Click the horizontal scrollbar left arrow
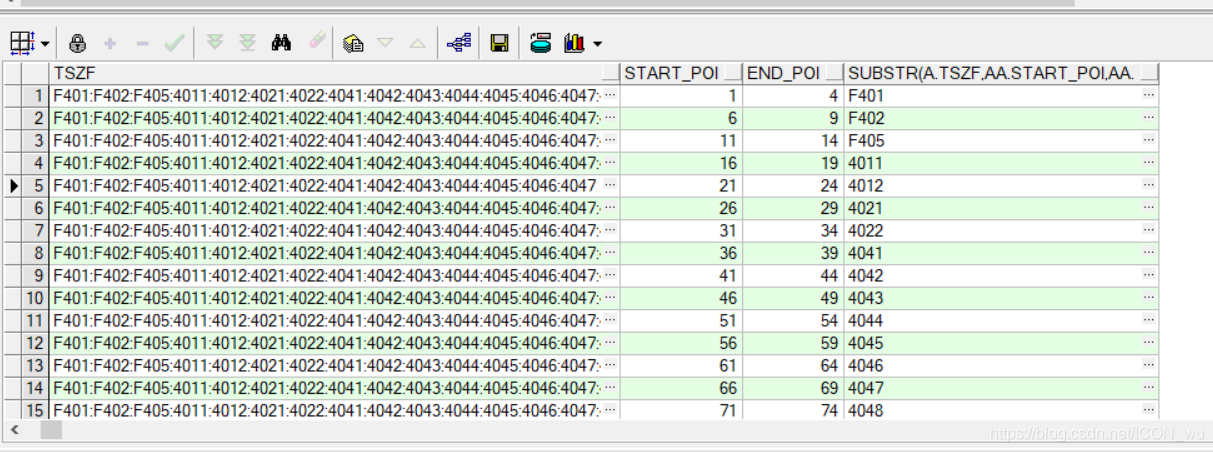1213x452 pixels. pos(12,430)
